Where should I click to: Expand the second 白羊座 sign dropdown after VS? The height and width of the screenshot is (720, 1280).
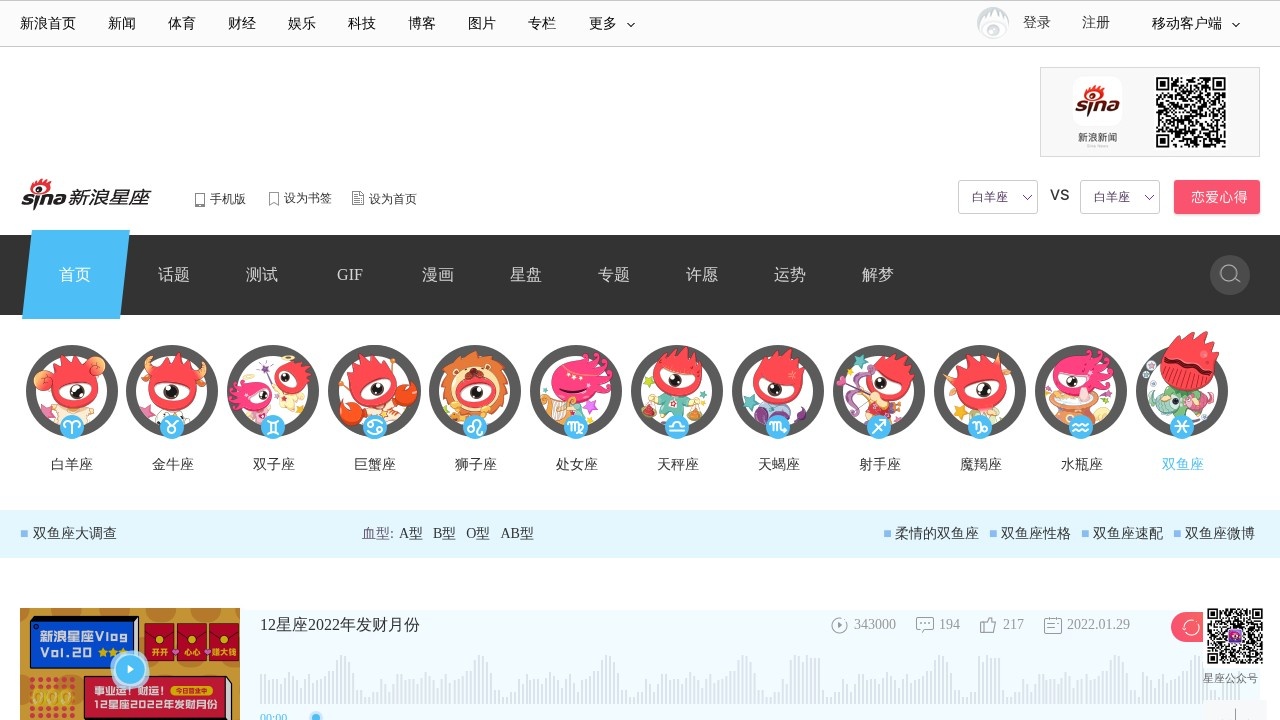pos(1119,197)
